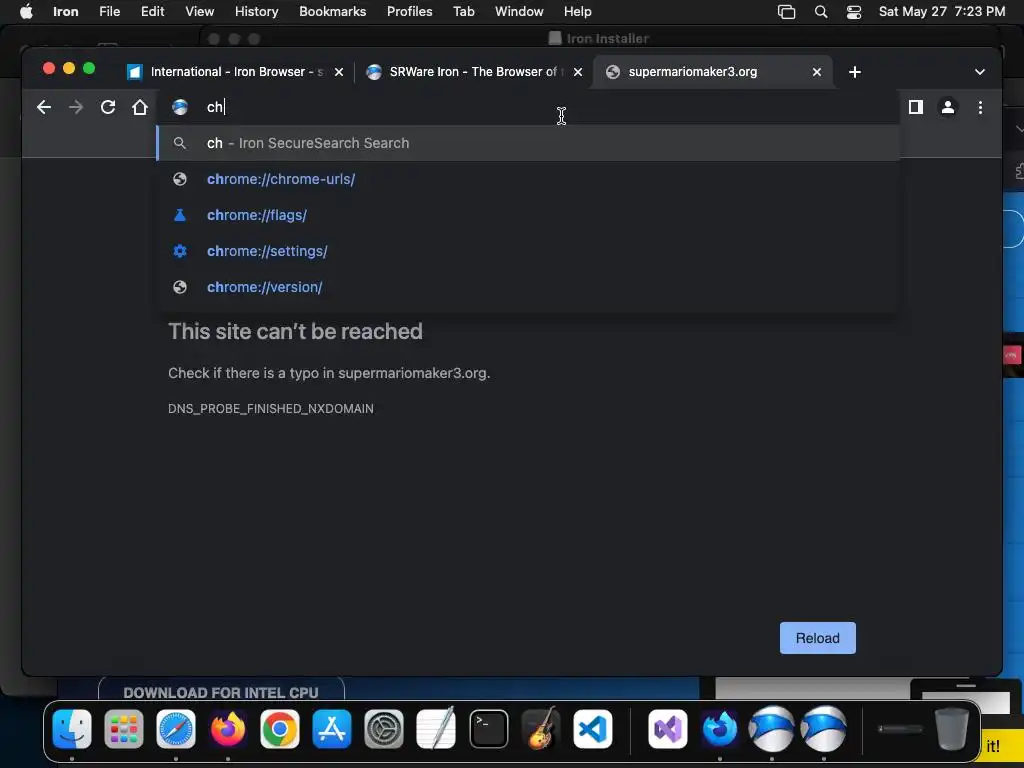
Task: Open Firefox from the dock
Action: tap(228, 728)
